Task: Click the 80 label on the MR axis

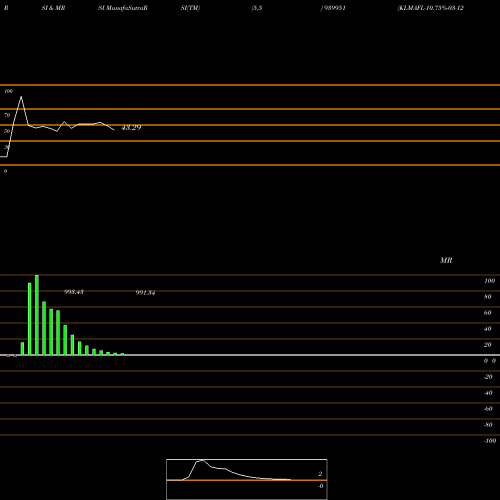Action: pos(488,297)
